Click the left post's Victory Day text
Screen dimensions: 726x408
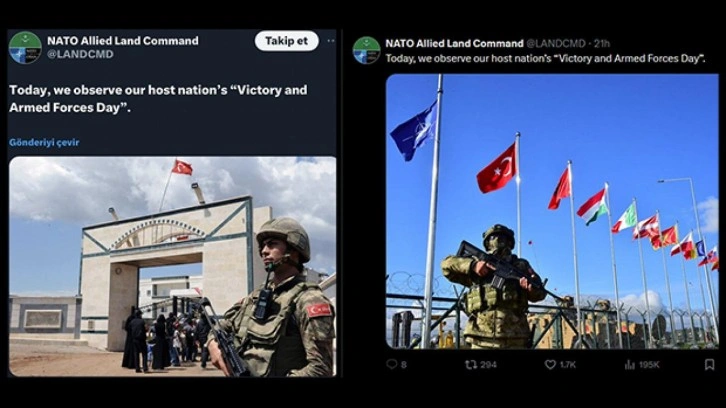point(158,99)
